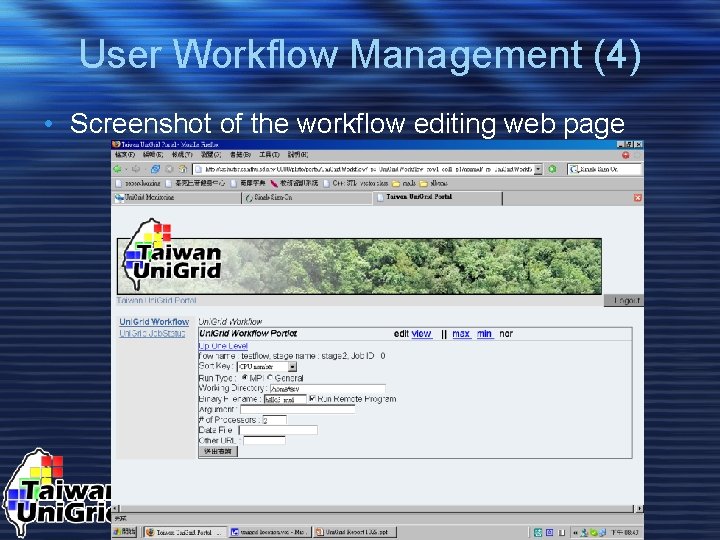Click the number of Processors input field
The height and width of the screenshot is (540, 720).
click(x=274, y=420)
